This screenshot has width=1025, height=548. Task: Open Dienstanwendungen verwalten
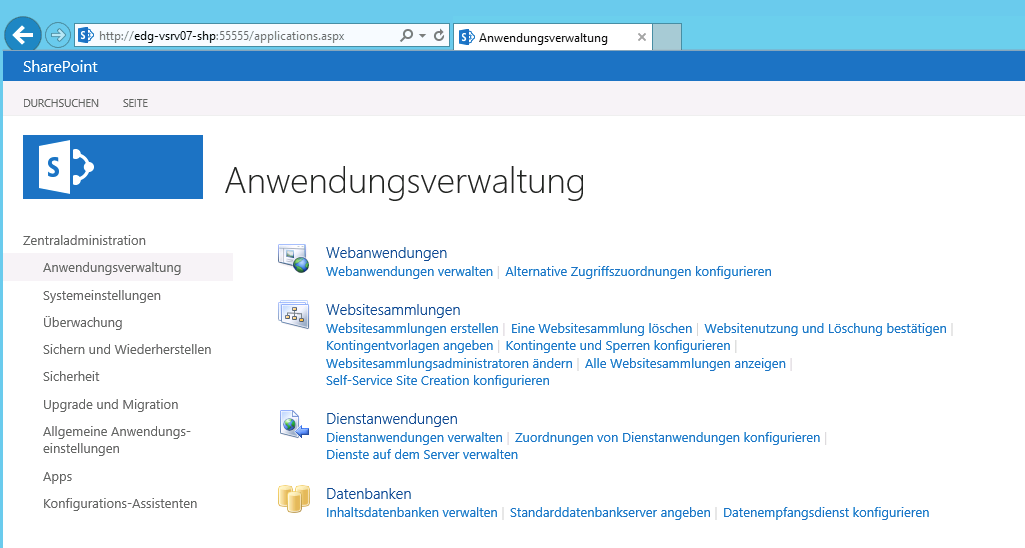(414, 437)
